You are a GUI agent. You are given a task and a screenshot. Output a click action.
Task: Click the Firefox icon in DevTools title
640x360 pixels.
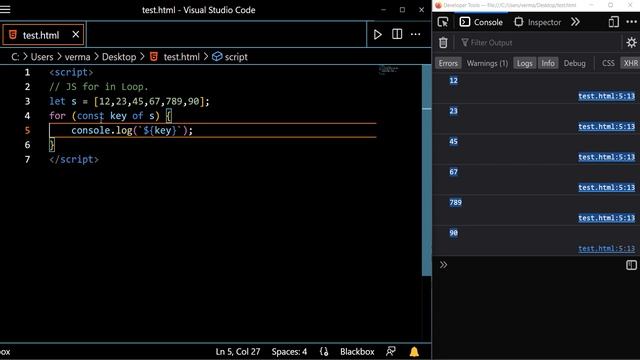(x=438, y=5)
